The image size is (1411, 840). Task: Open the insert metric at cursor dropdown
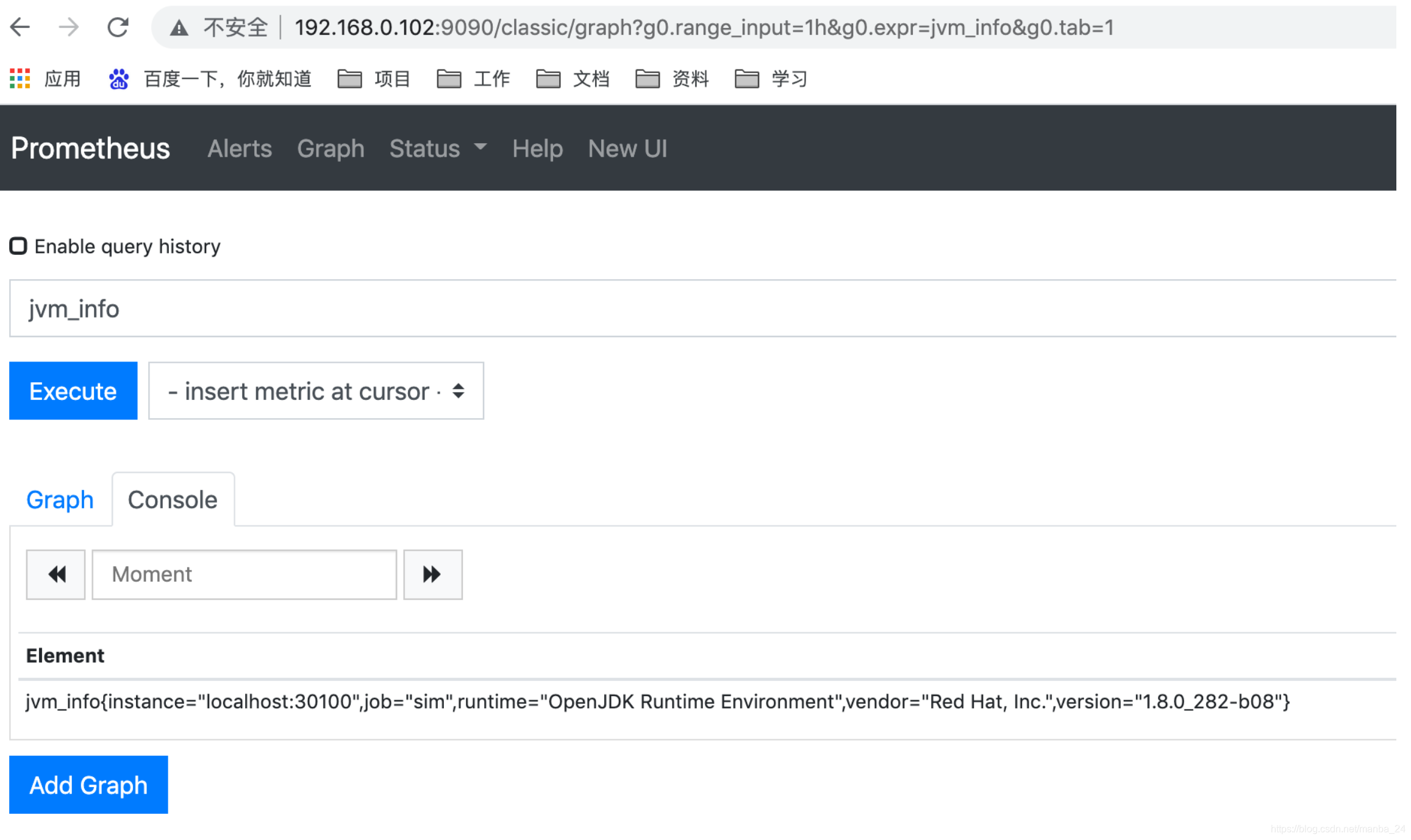point(316,391)
